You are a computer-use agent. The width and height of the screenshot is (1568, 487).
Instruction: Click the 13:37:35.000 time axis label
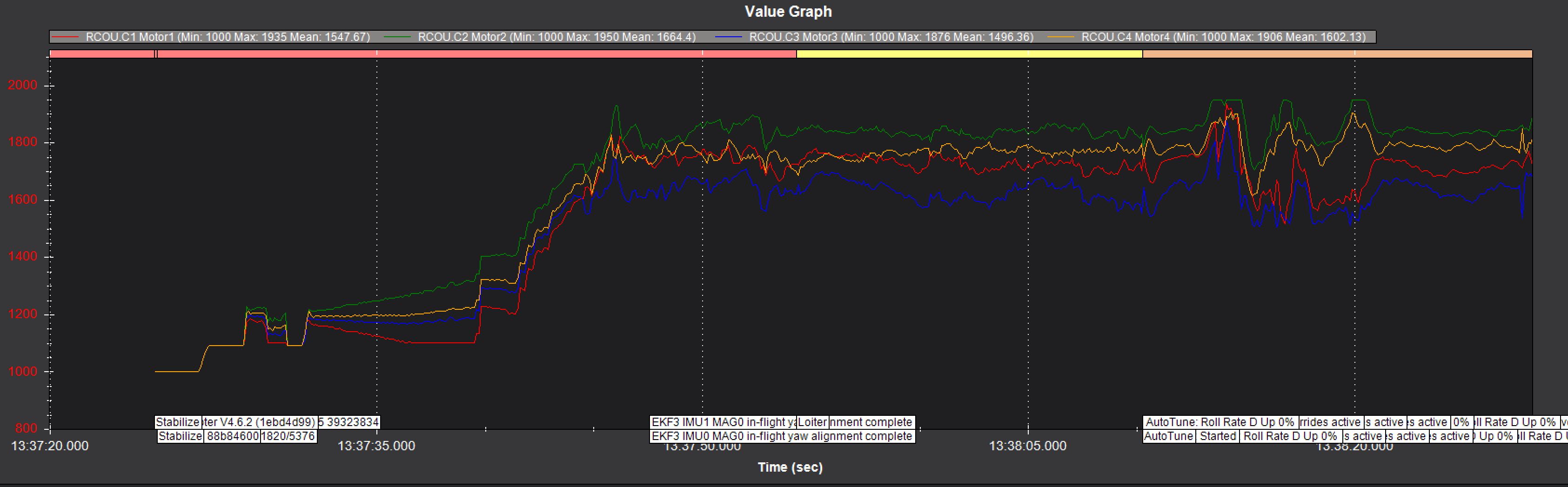pyautogui.click(x=376, y=446)
